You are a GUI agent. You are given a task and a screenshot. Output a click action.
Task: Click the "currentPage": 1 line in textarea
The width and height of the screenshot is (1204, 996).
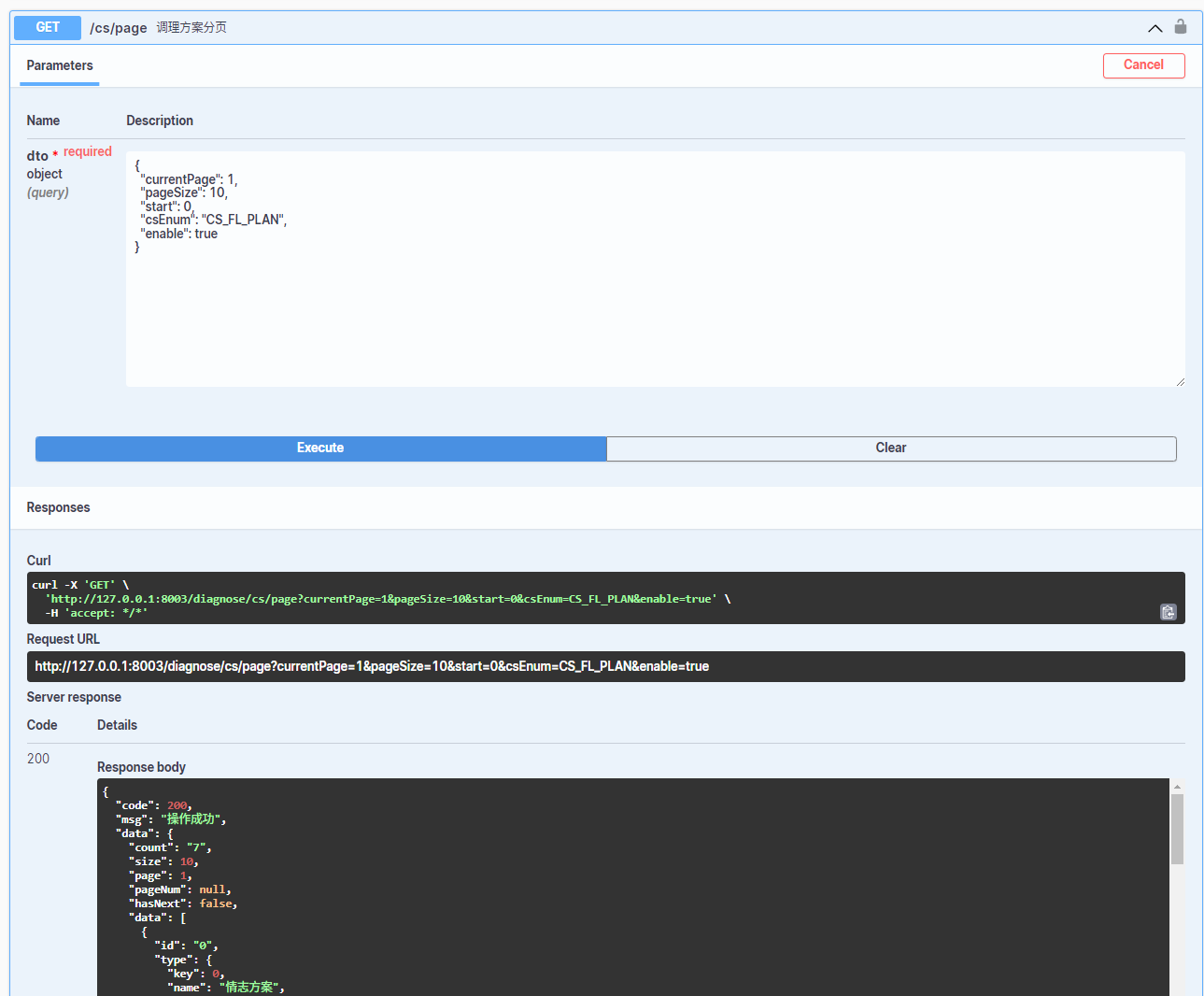coord(189,179)
